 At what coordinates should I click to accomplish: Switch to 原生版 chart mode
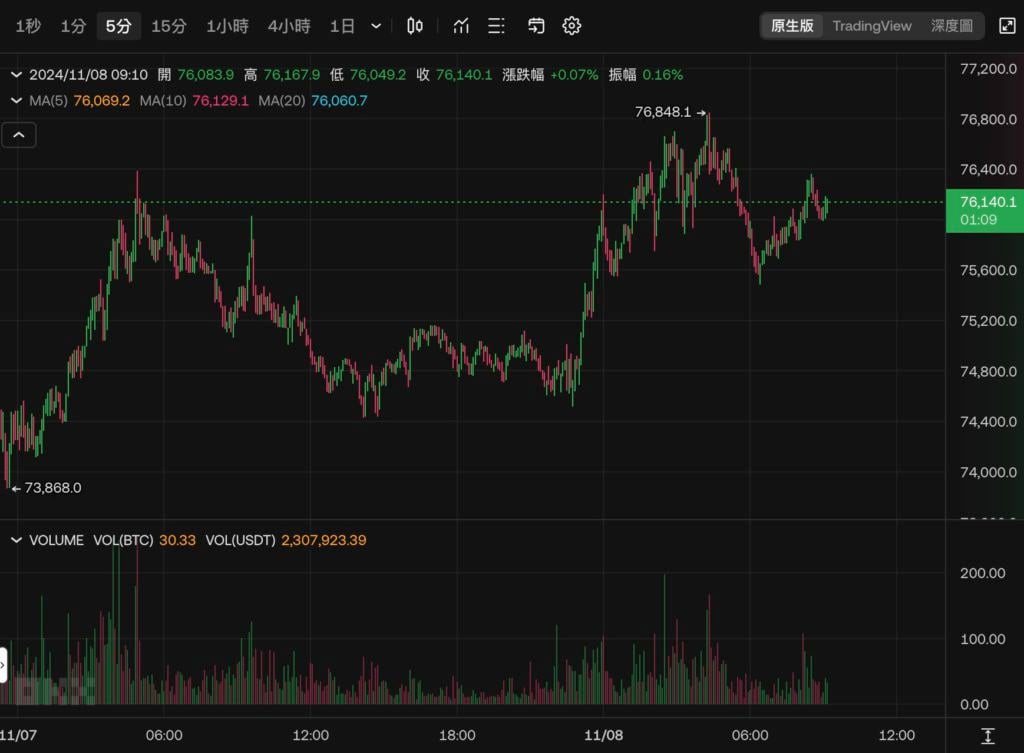pyautogui.click(x=792, y=26)
